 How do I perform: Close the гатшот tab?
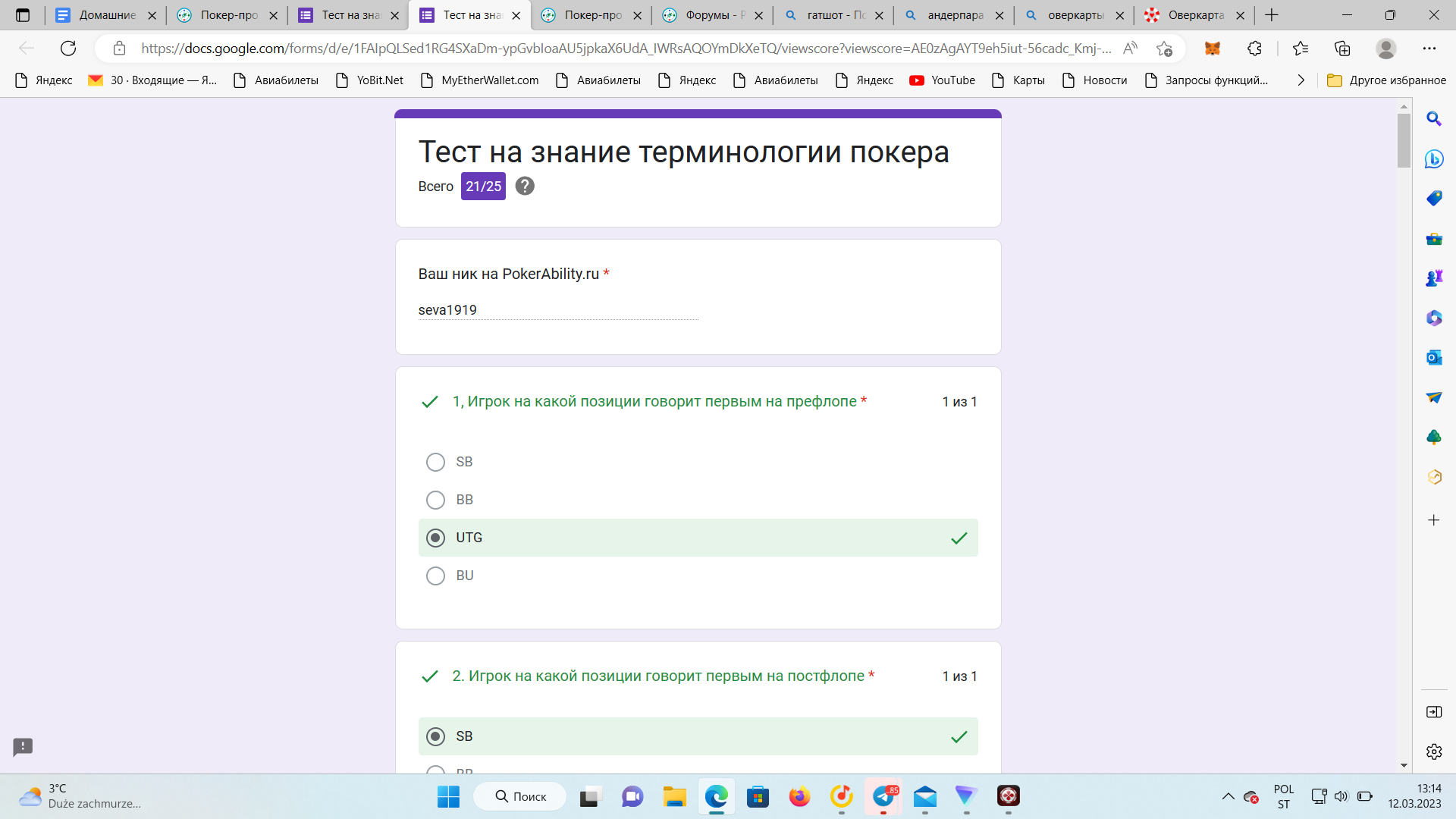tap(879, 15)
